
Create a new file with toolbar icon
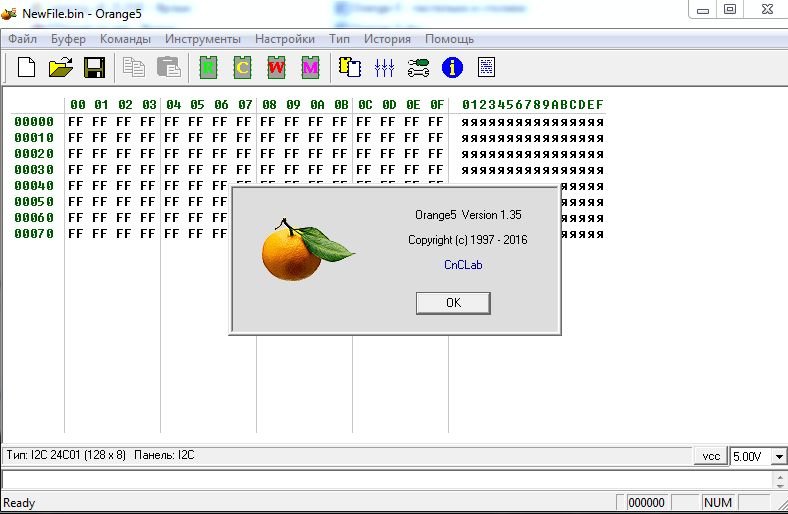(26, 67)
